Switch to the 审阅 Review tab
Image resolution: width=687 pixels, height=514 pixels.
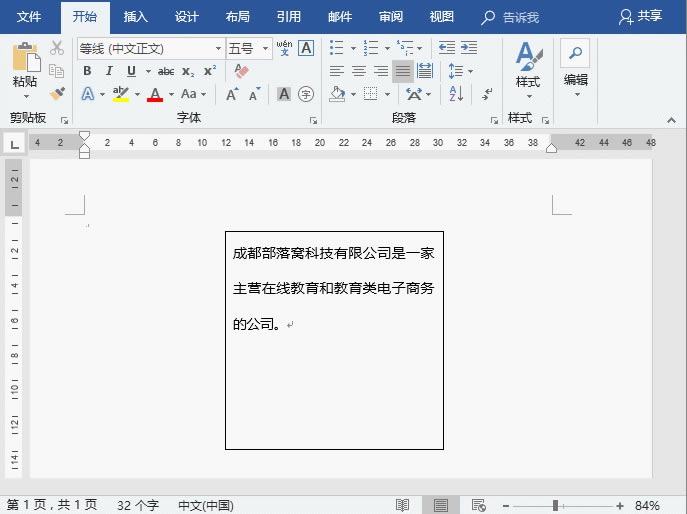pos(390,17)
